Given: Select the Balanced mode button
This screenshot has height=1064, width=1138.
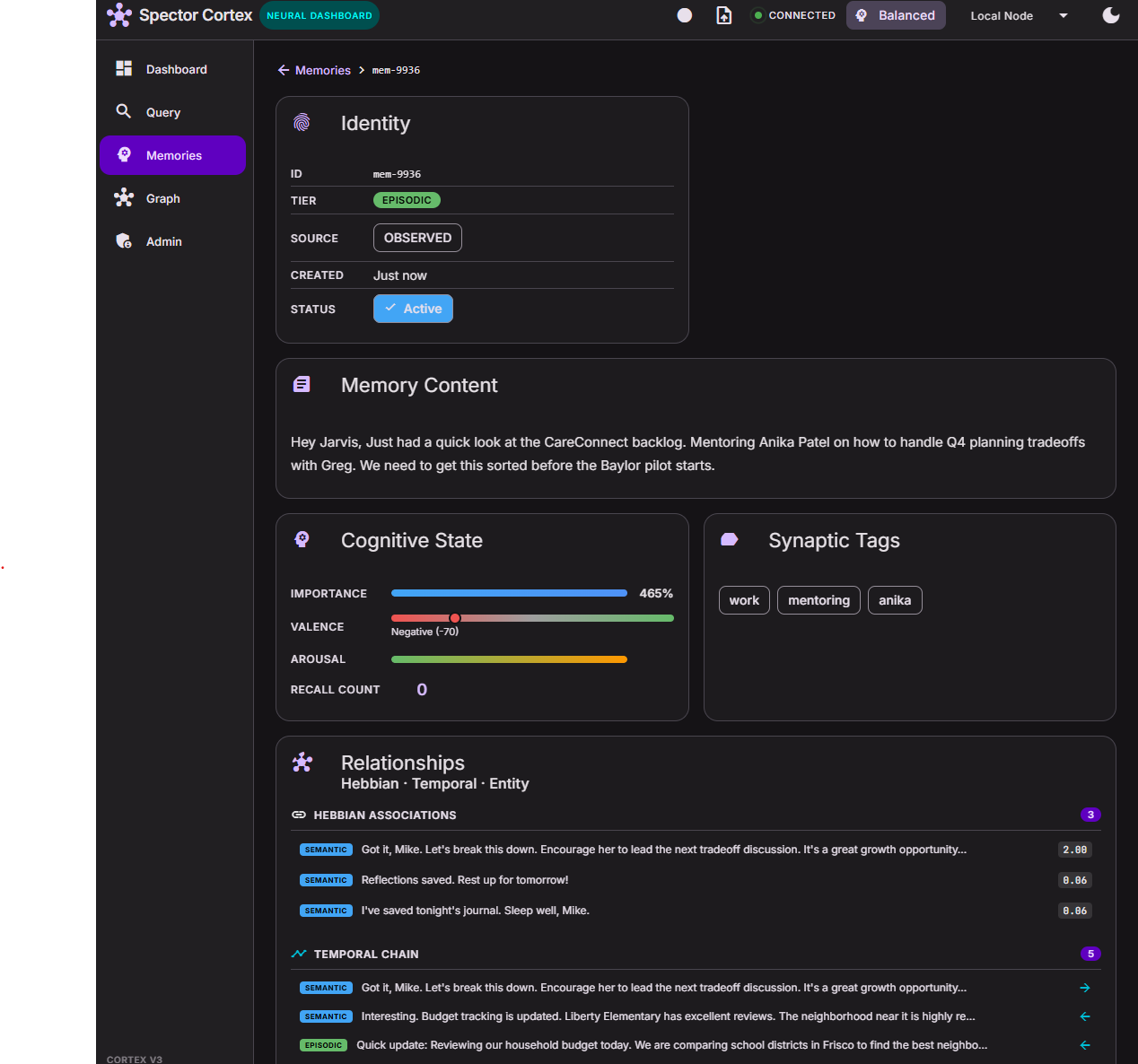Looking at the screenshot, I should click(896, 15).
